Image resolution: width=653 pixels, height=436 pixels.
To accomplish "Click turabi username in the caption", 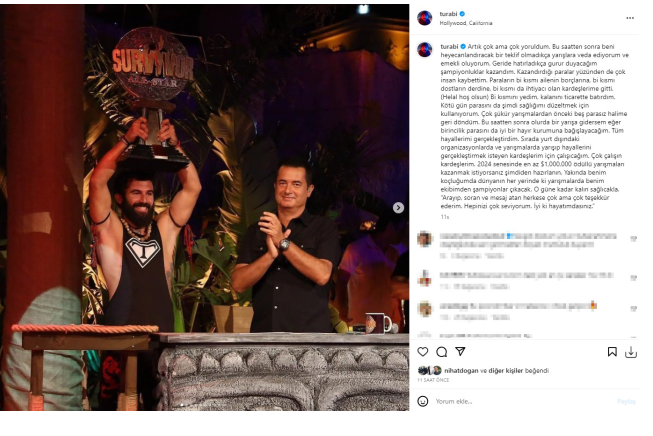I will click(x=449, y=47).
